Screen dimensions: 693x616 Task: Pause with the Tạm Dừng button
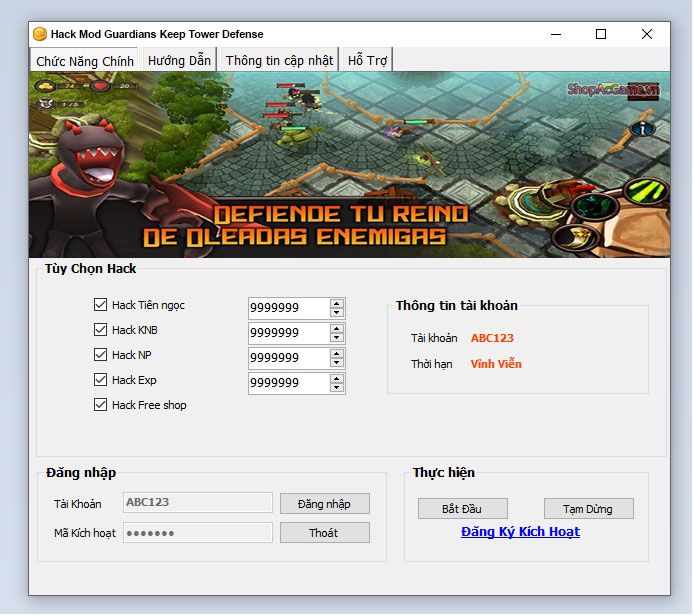click(588, 509)
